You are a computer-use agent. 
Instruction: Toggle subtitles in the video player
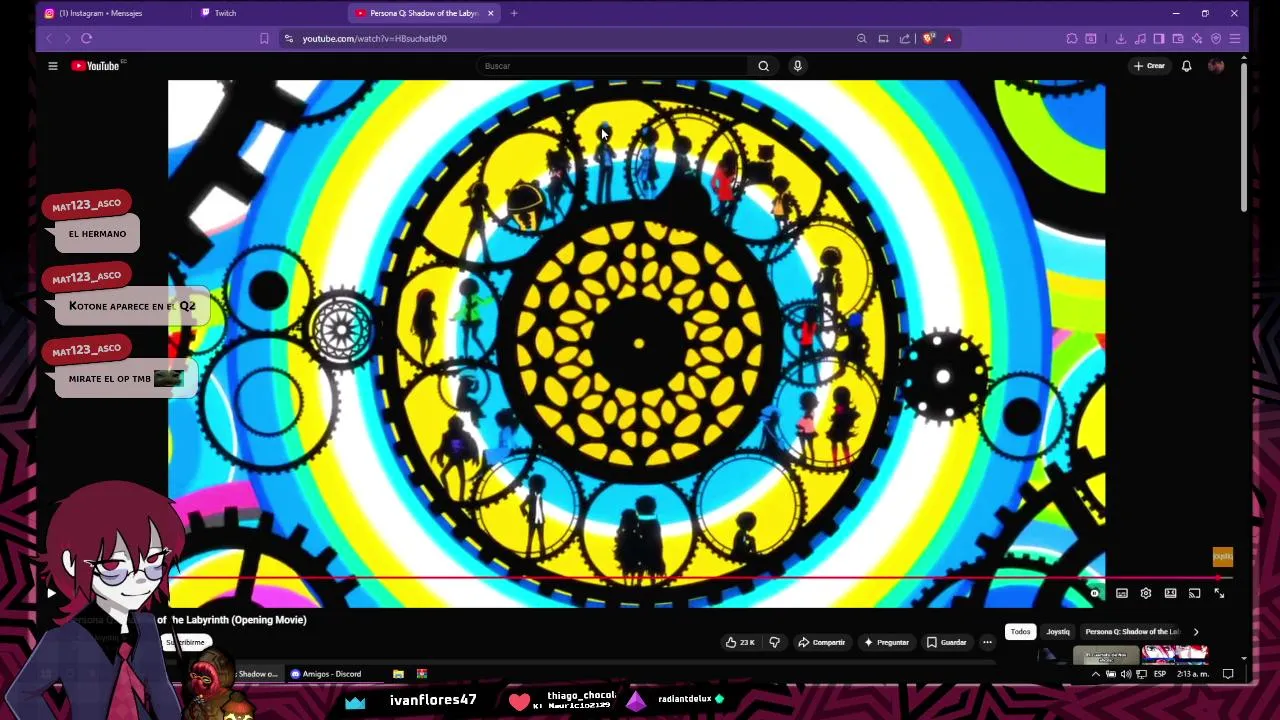tap(1122, 594)
